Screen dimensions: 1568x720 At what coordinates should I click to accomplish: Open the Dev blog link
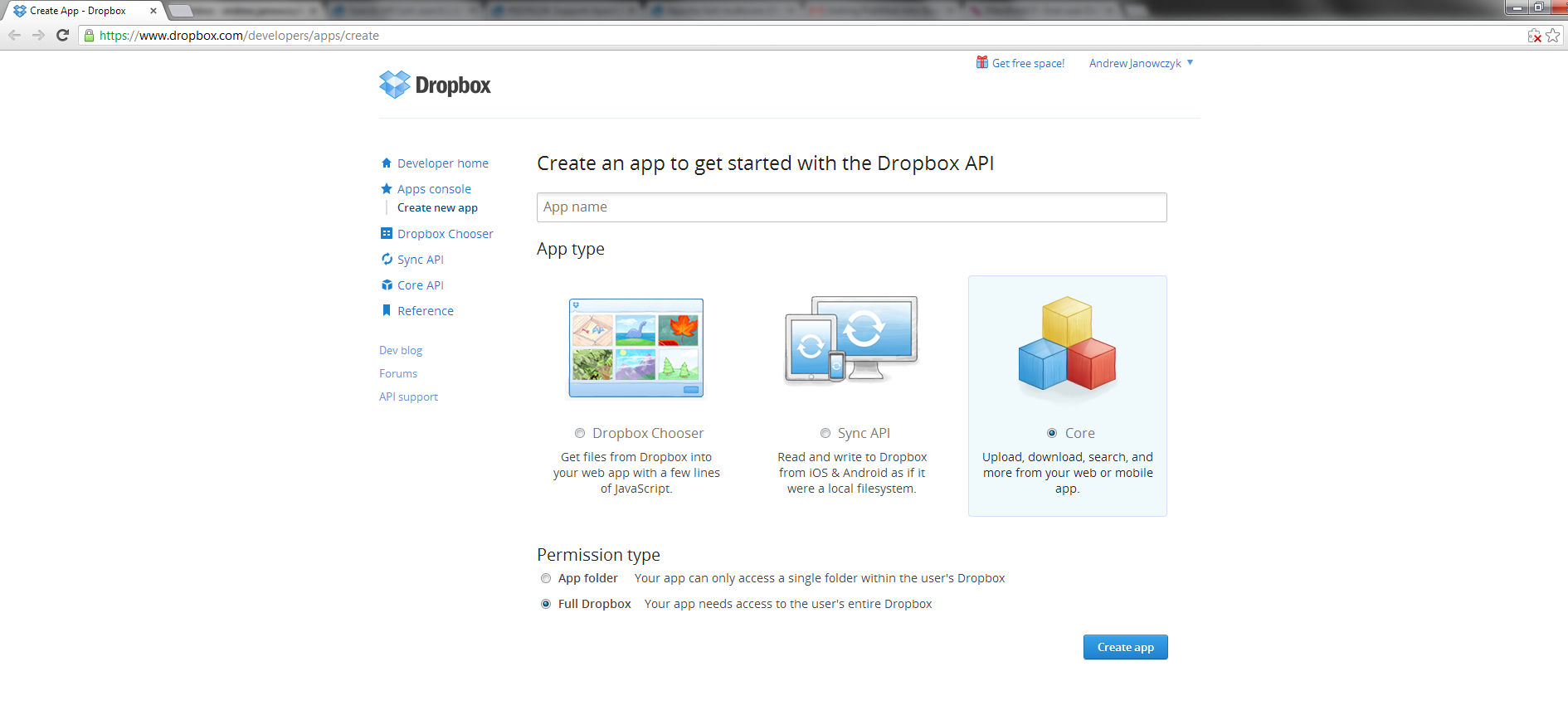[x=401, y=351]
